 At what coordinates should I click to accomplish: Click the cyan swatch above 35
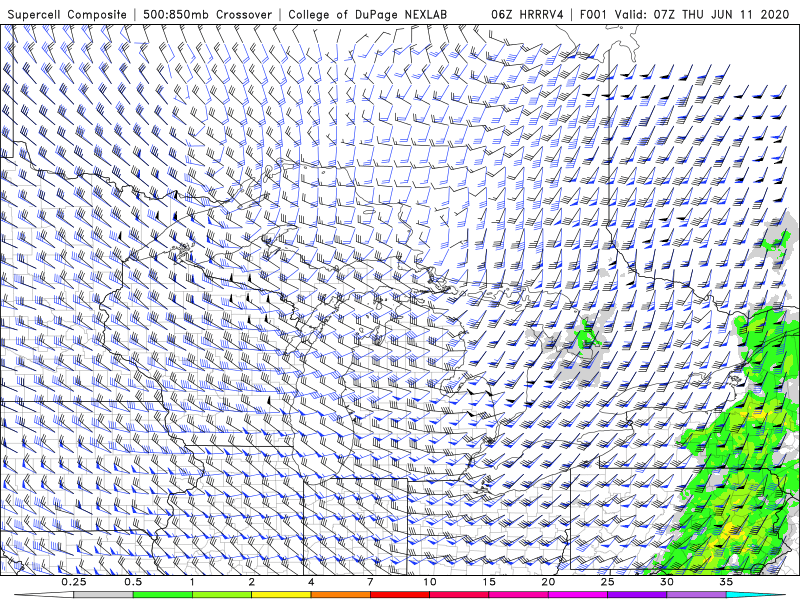click(755, 595)
